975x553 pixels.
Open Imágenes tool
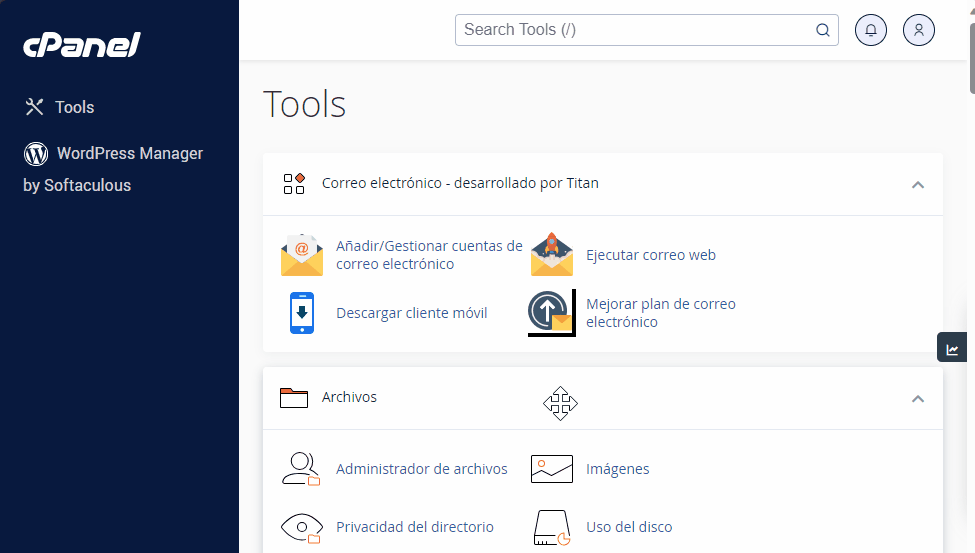[x=617, y=469]
